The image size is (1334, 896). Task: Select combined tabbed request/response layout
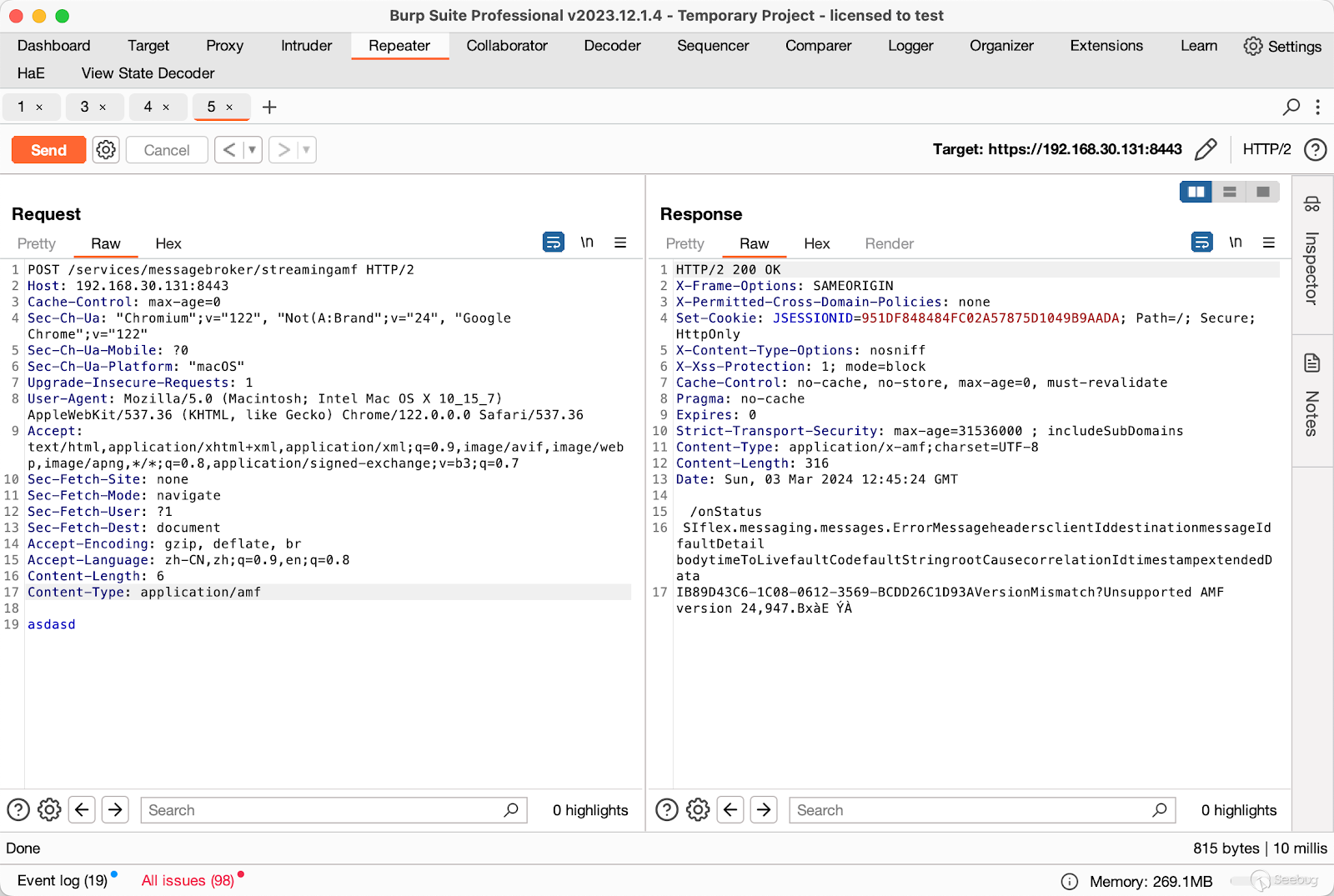click(x=1263, y=192)
